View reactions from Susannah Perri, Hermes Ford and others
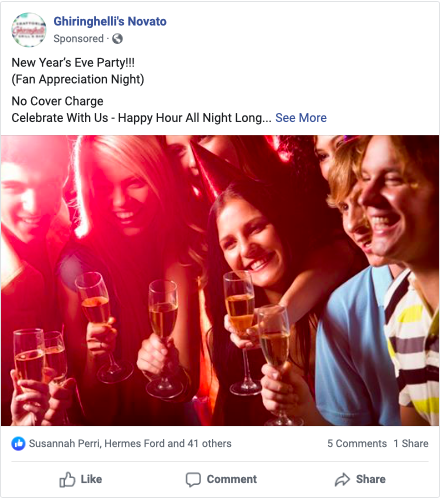440x501 pixels. pos(130,444)
